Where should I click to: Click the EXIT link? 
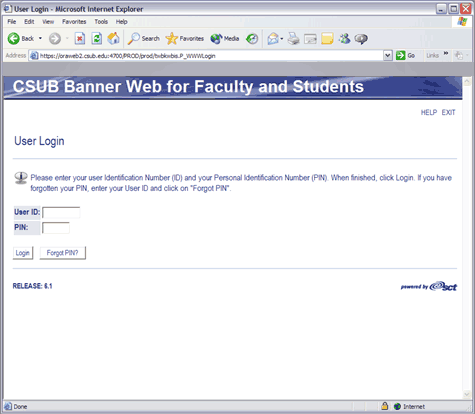[x=448, y=112]
